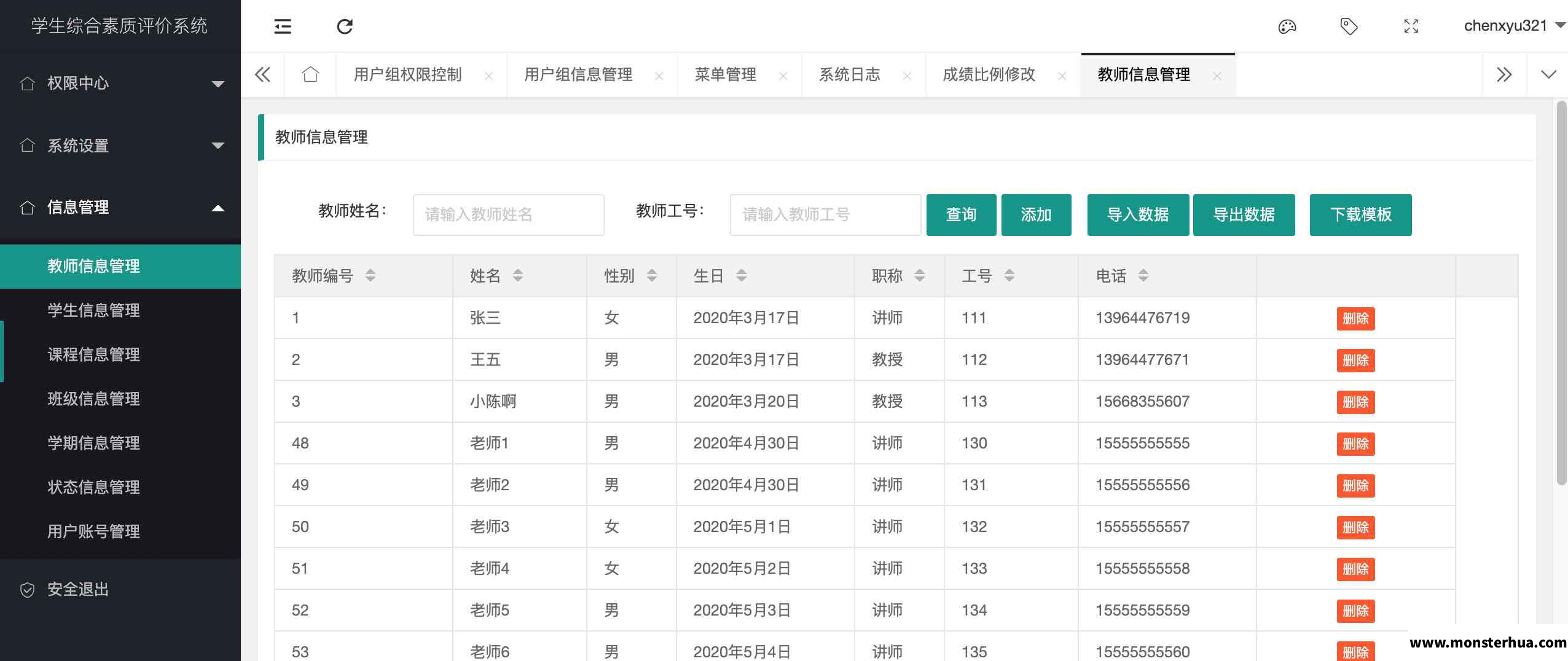Click the 小陈啊 name cell

(519, 402)
